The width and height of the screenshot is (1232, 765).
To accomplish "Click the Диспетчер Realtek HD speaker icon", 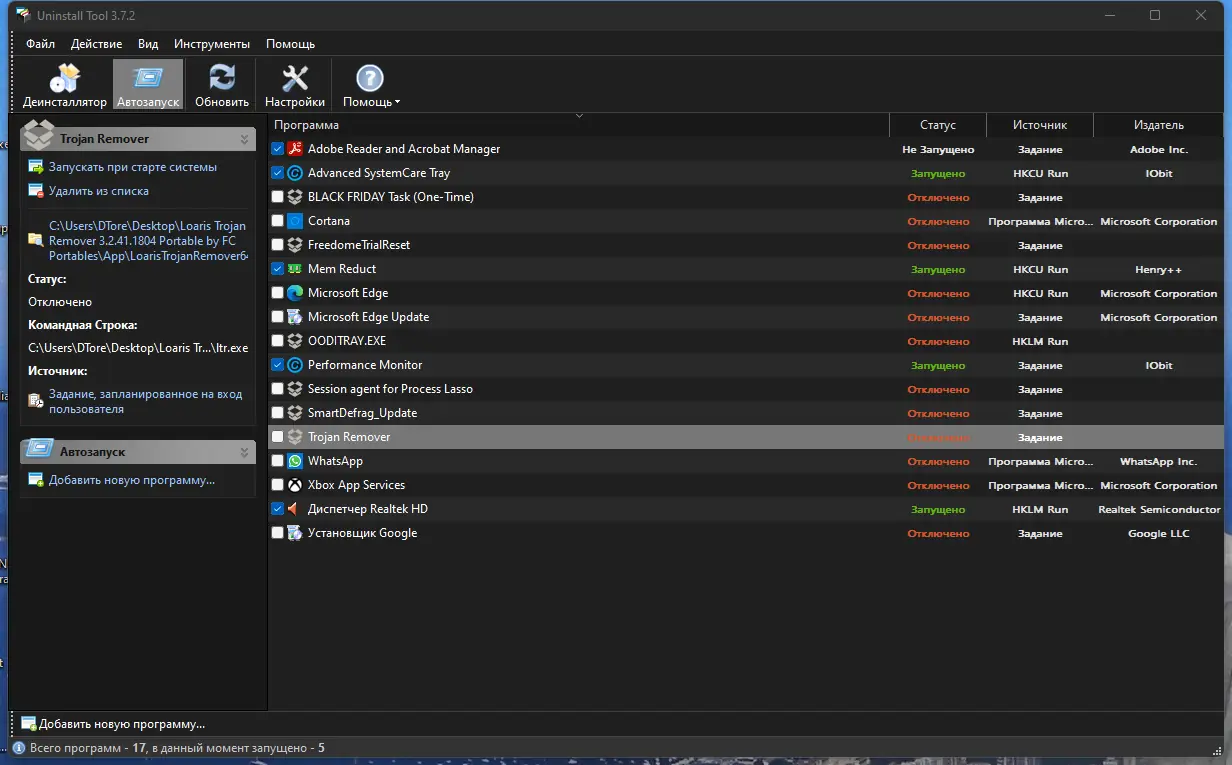I will (x=295, y=509).
